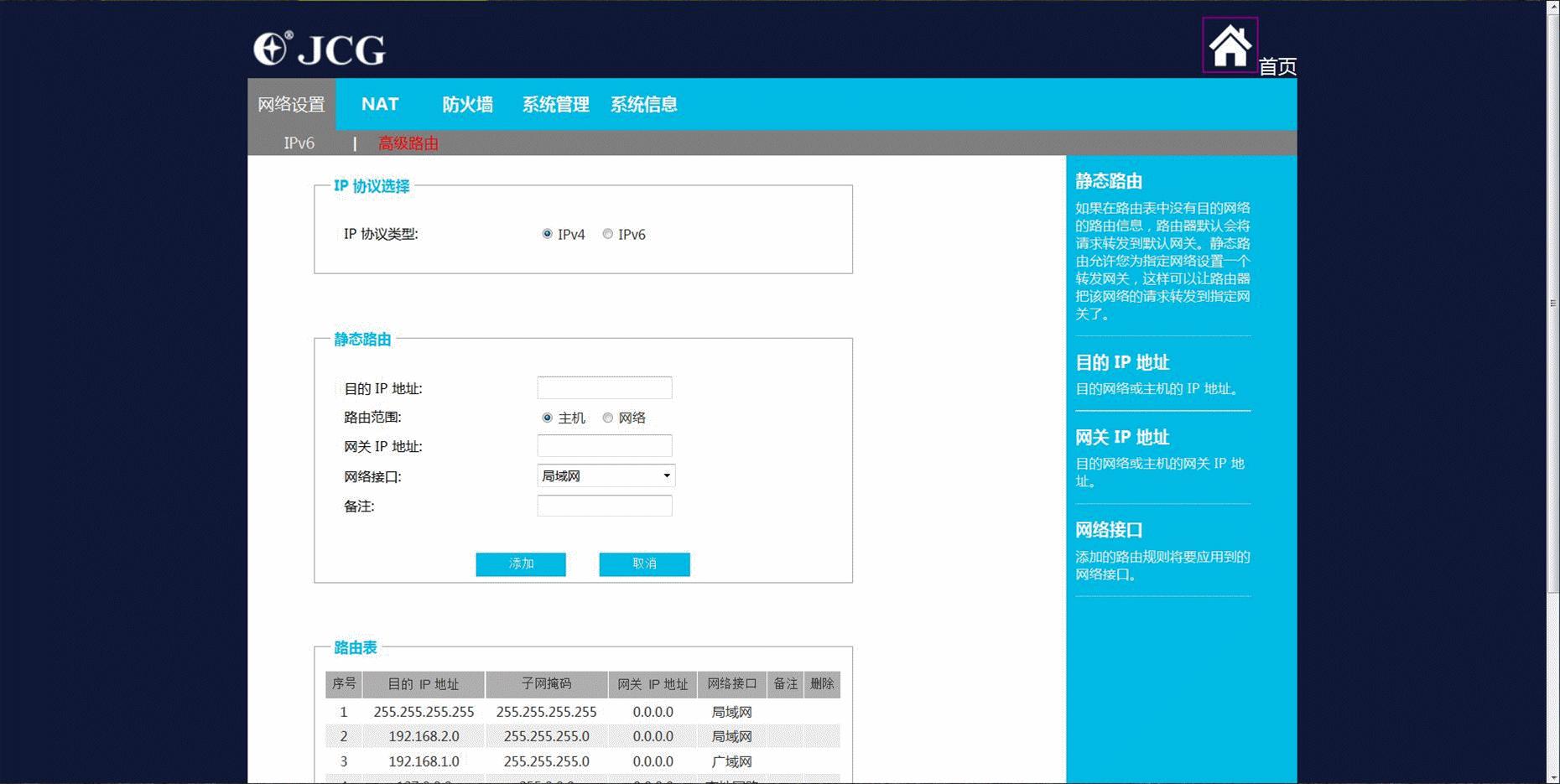Switch to the IPv6 sub-tab
Screen dimensions: 1560x784
point(298,143)
